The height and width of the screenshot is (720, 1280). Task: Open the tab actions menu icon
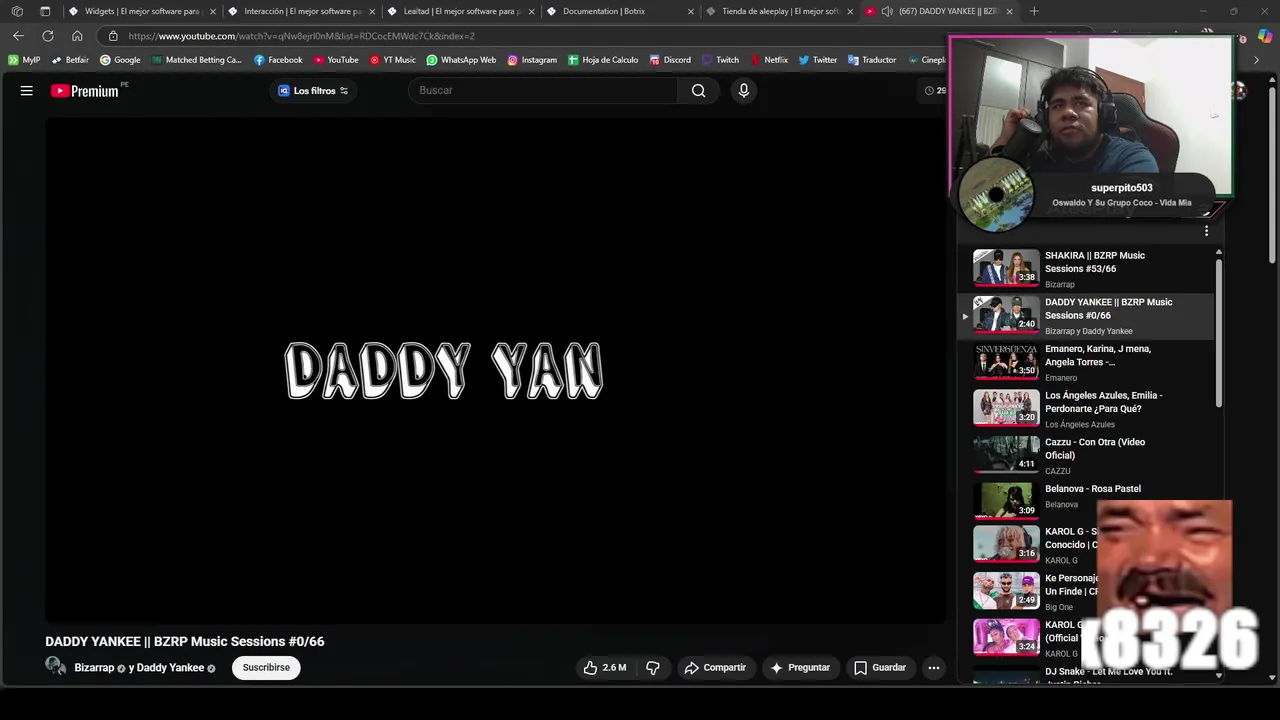[45, 11]
